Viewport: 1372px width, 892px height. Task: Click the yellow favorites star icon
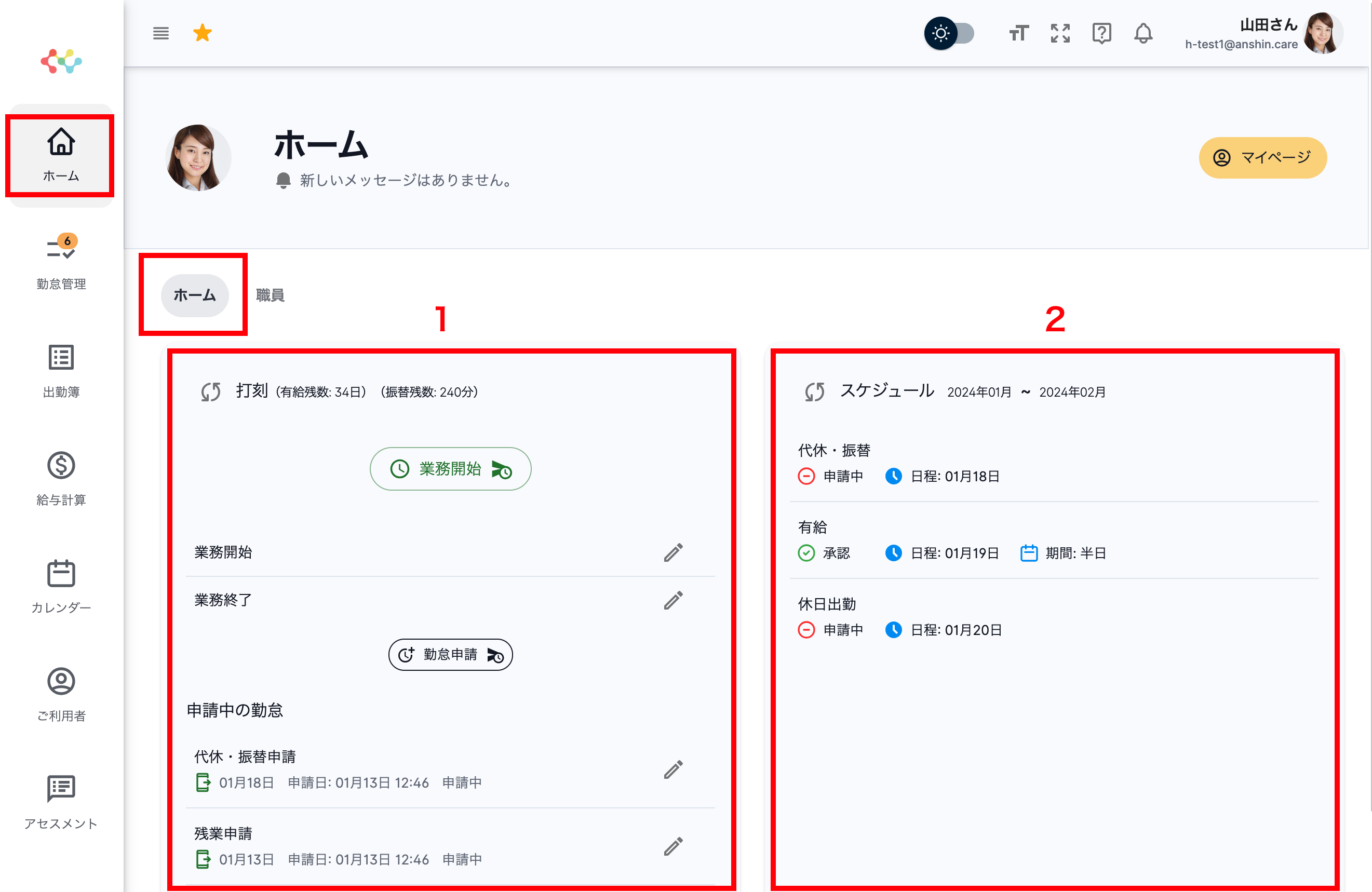[203, 33]
